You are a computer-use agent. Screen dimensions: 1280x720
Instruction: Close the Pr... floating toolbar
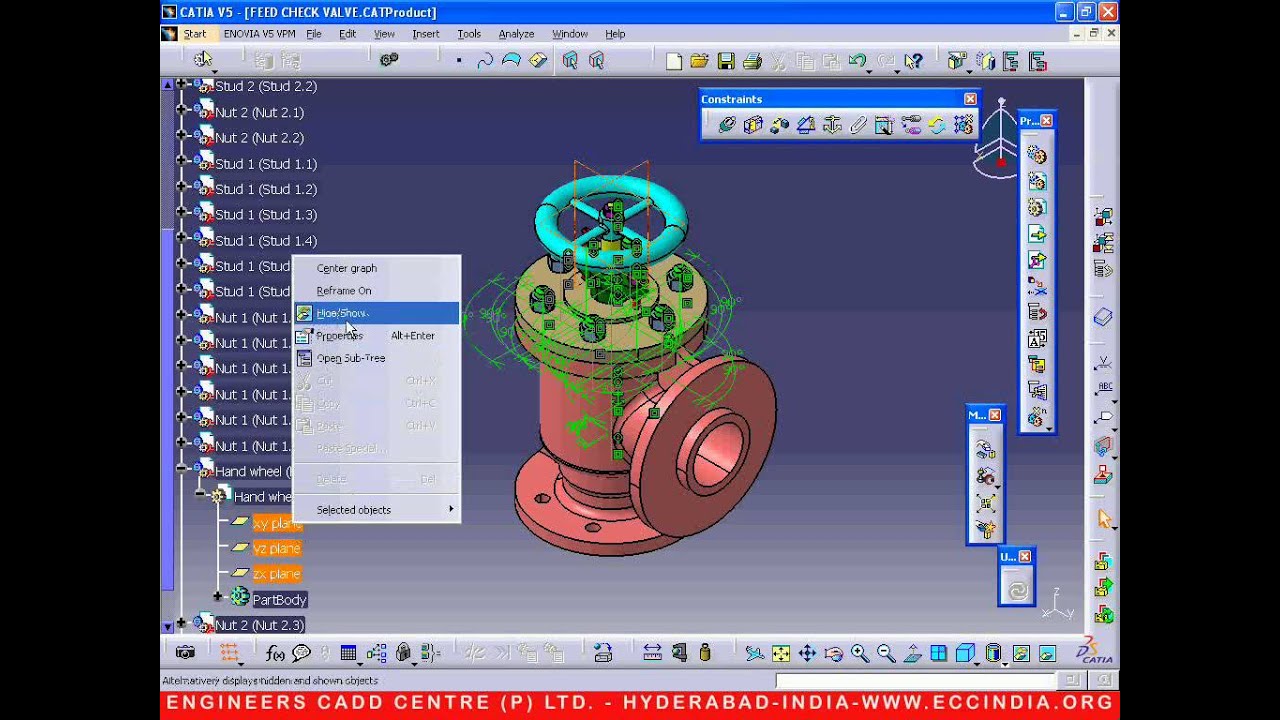1046,121
